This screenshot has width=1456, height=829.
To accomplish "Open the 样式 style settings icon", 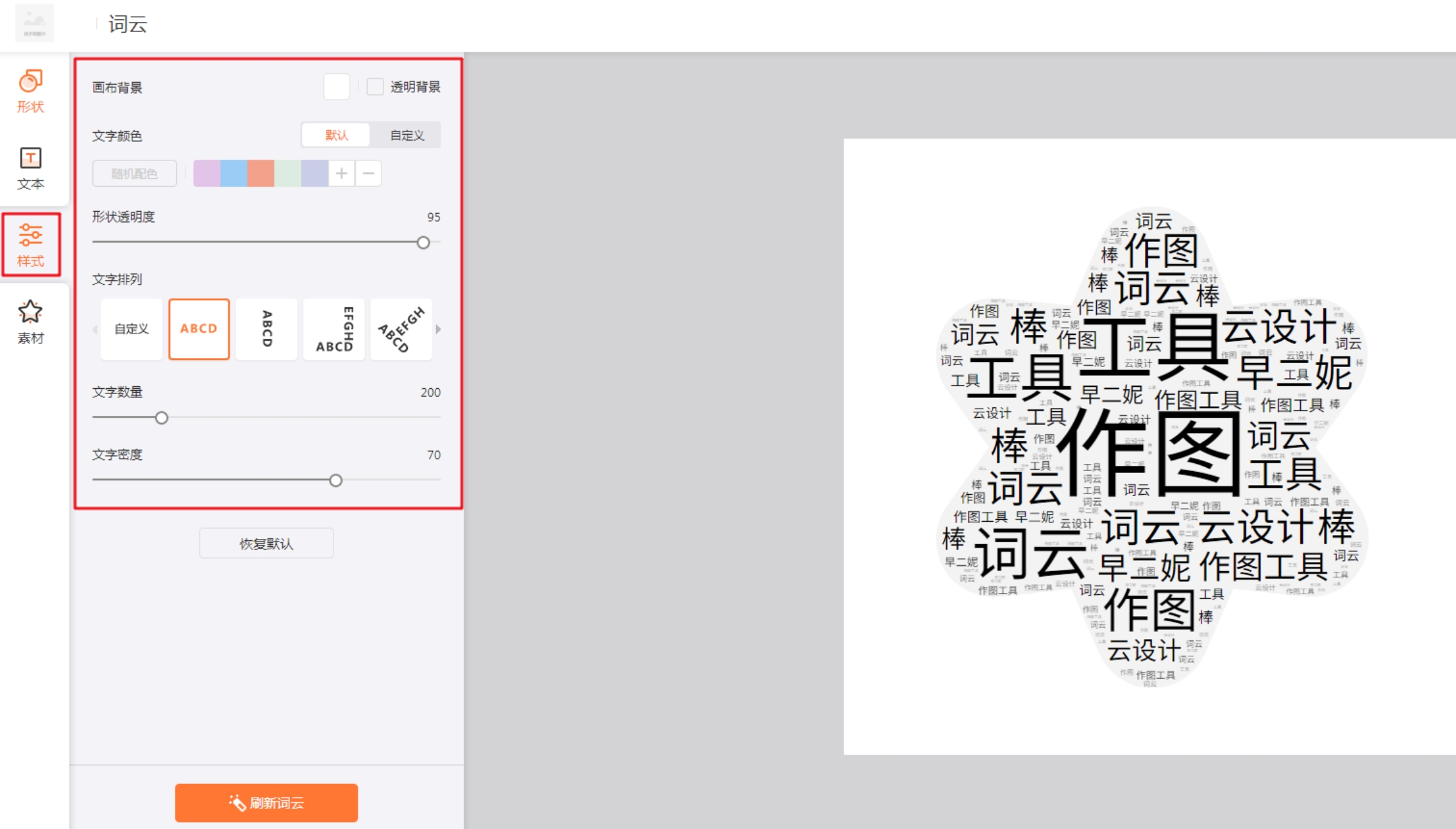I will [30, 245].
